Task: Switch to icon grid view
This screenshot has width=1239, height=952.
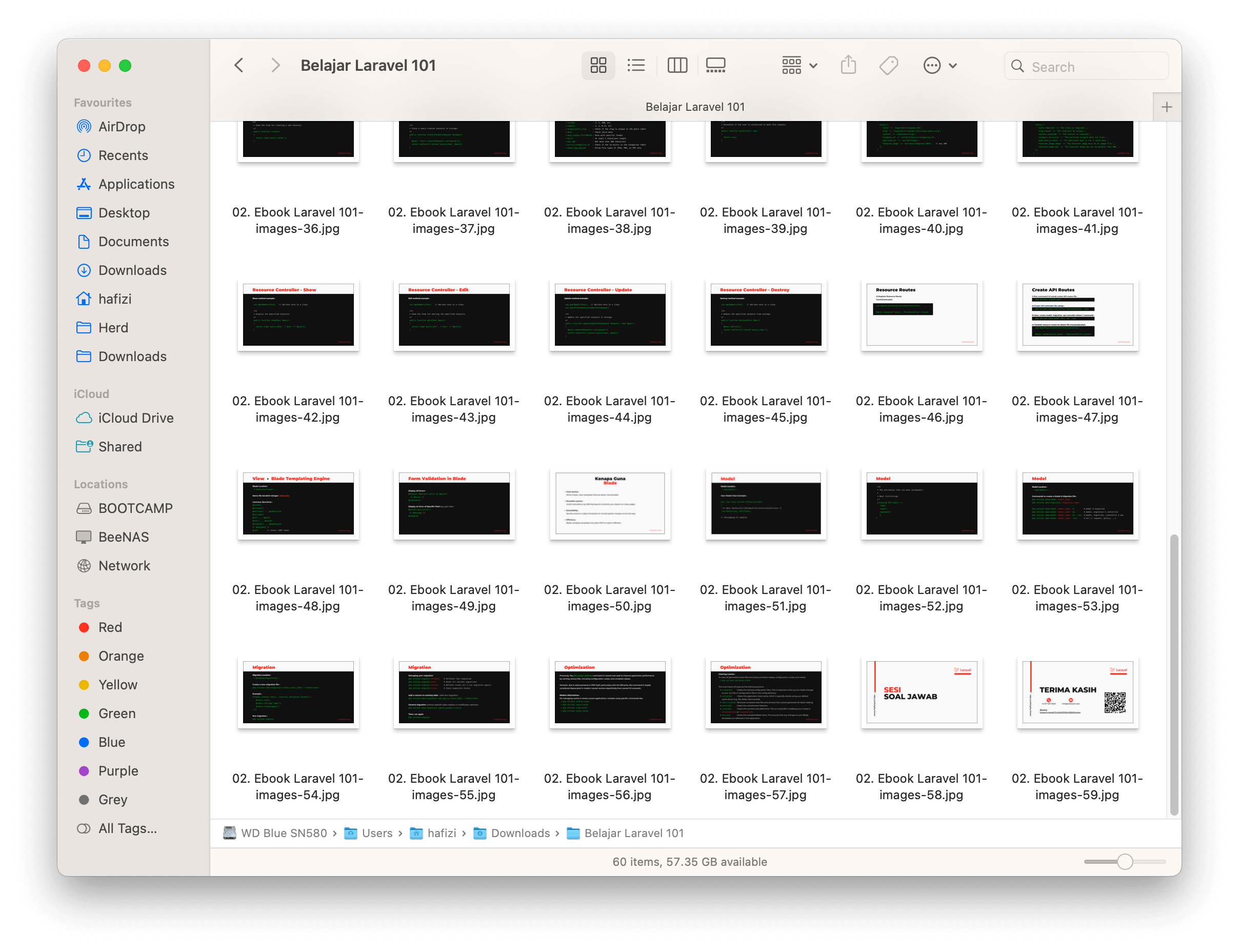Action: click(597, 66)
